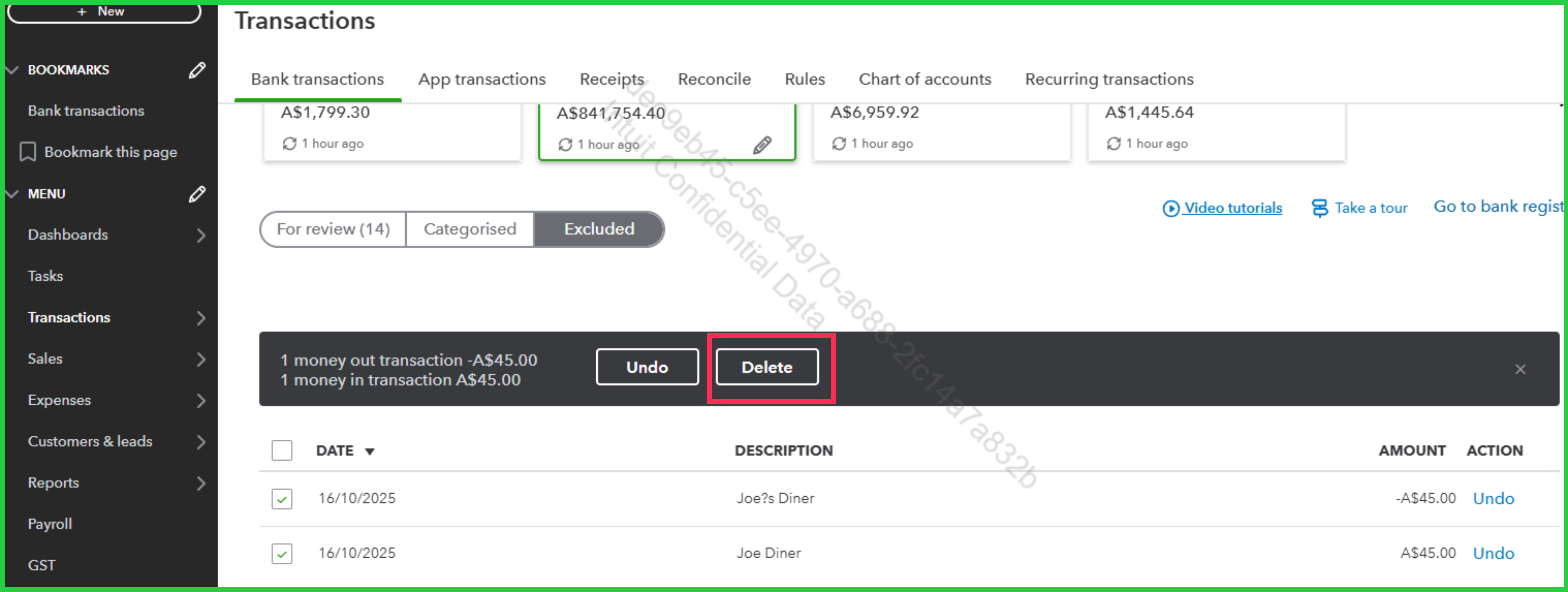Sort by DATE column arrow
This screenshot has height=592, width=1568.
coord(369,451)
